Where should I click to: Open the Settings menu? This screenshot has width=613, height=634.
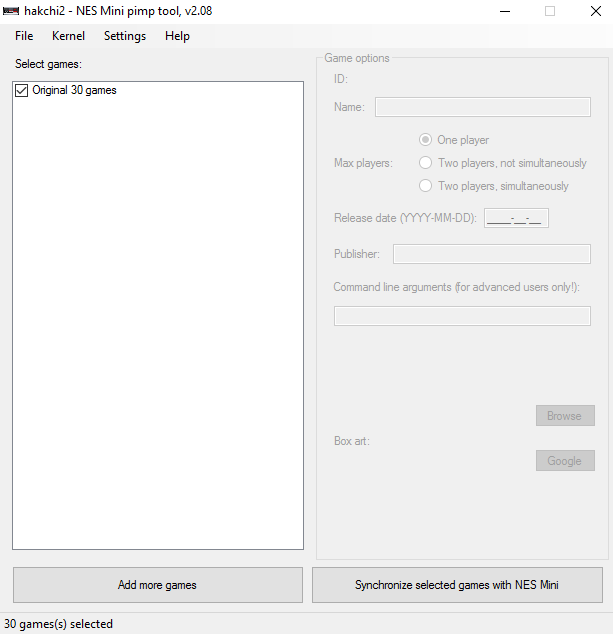(125, 36)
